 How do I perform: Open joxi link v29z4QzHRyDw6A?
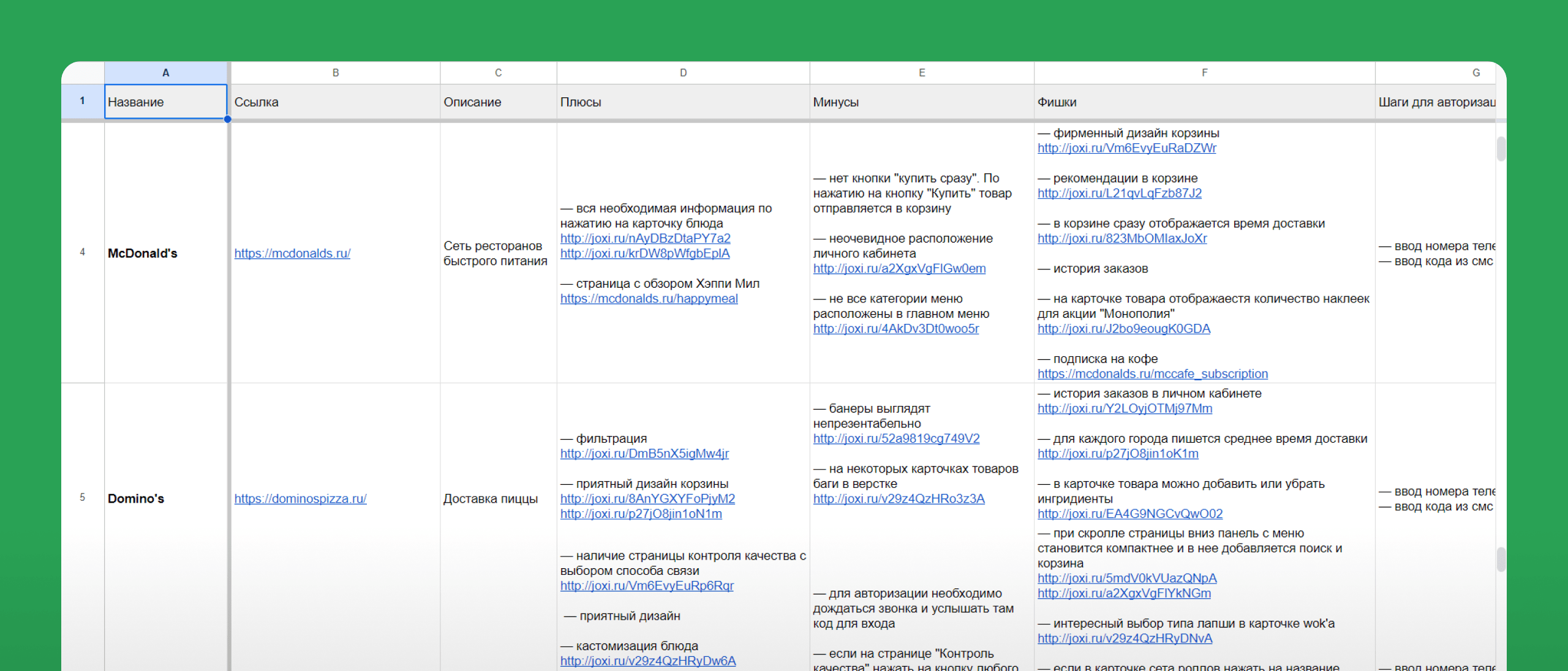click(647, 661)
